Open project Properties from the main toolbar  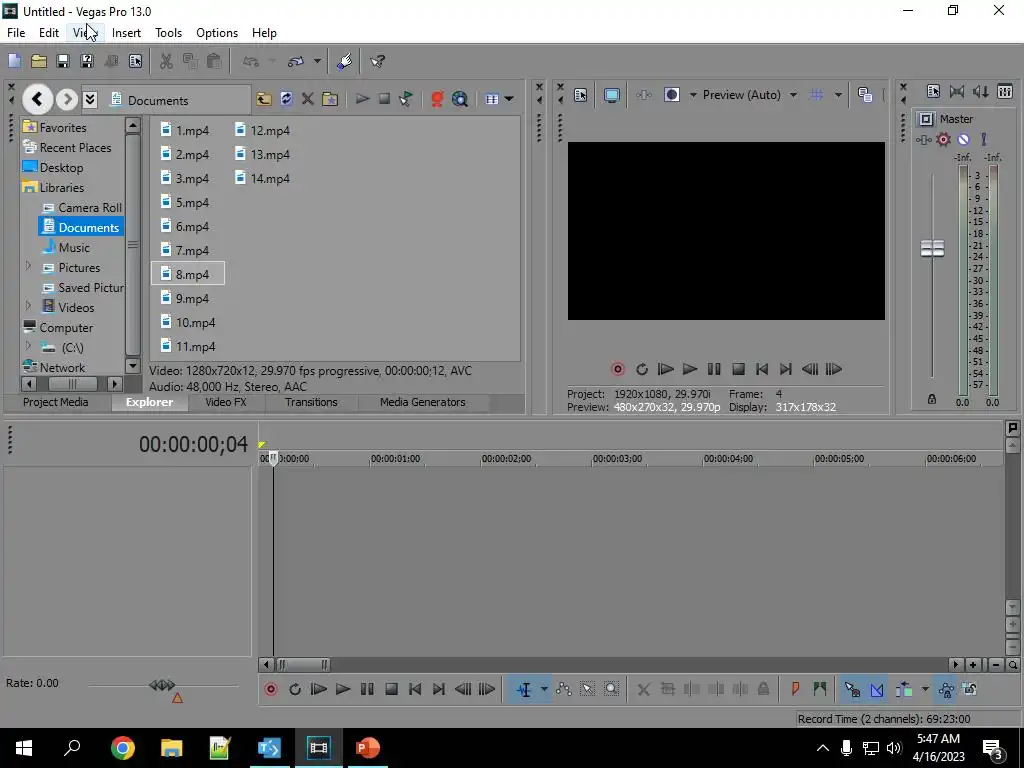(x=135, y=61)
